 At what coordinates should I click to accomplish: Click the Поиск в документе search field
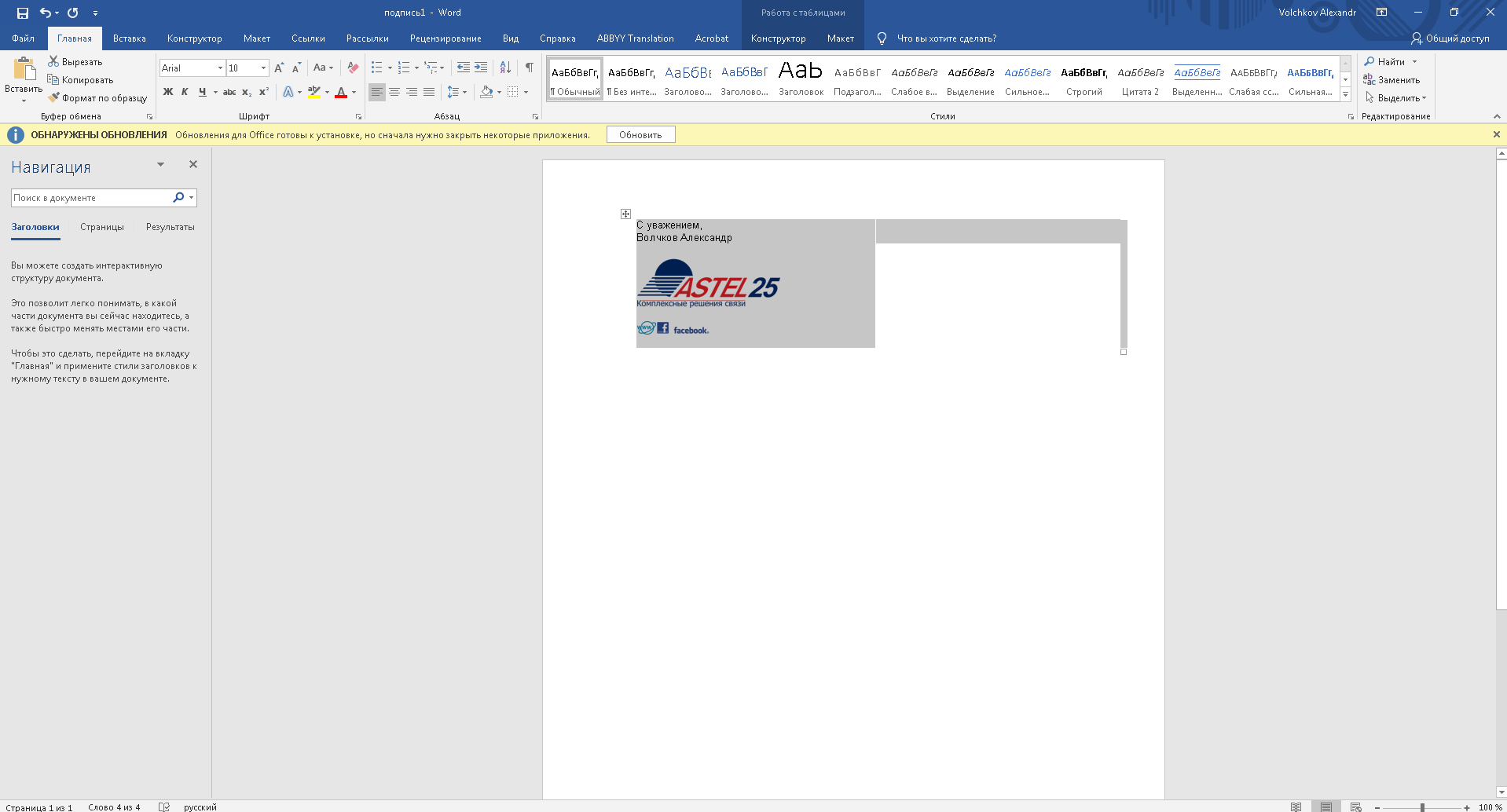coord(91,198)
